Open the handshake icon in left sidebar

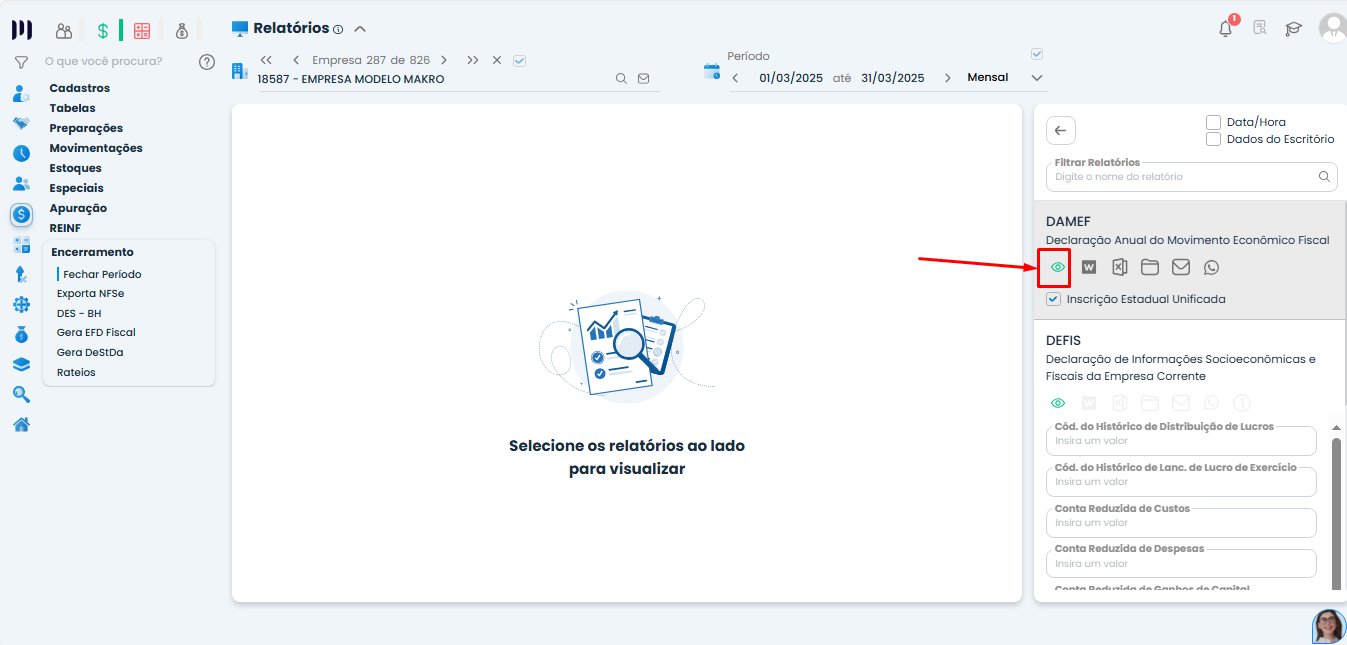coord(21,123)
